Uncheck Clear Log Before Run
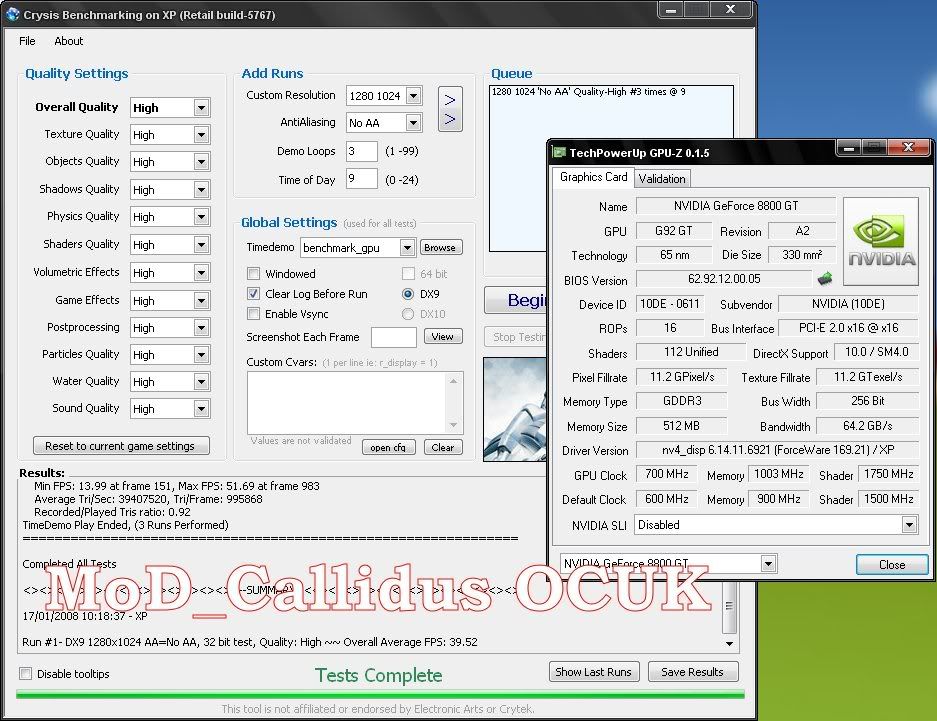Viewport: 937px width, 721px height. tap(253, 294)
